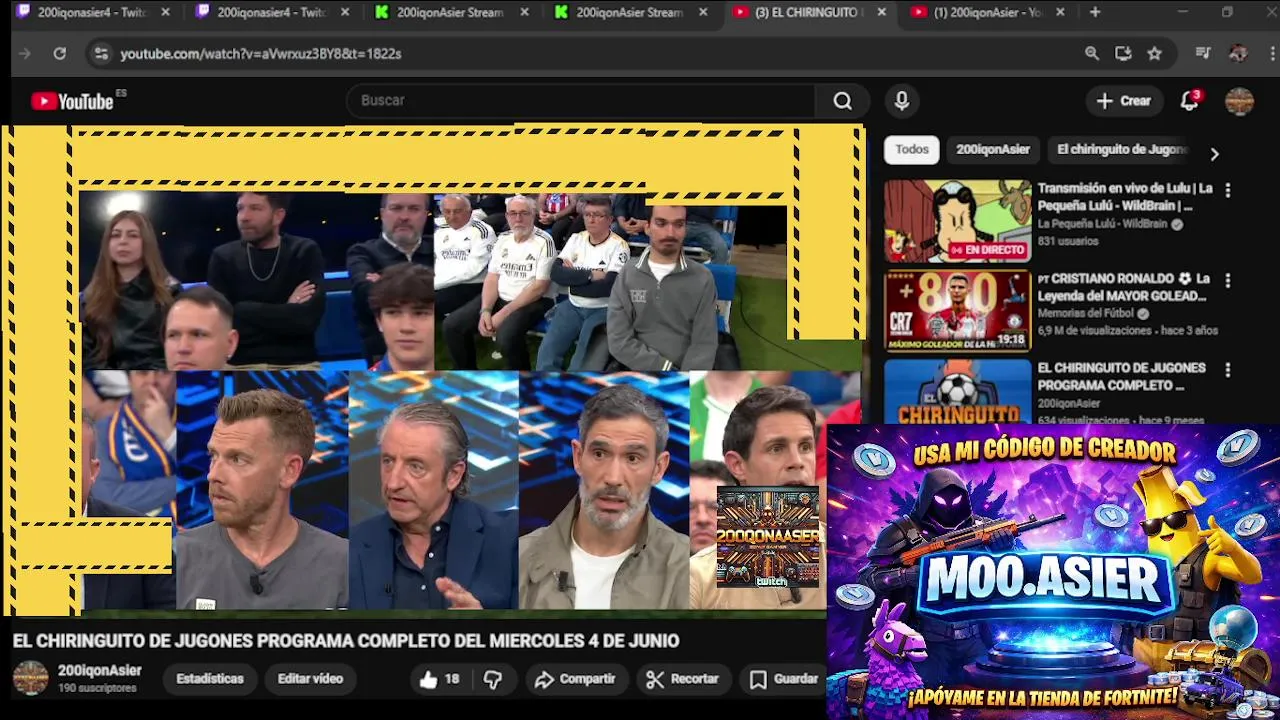Open the El Chiringuito suggested thumbnail
This screenshot has width=1280, height=720.
click(x=958, y=393)
